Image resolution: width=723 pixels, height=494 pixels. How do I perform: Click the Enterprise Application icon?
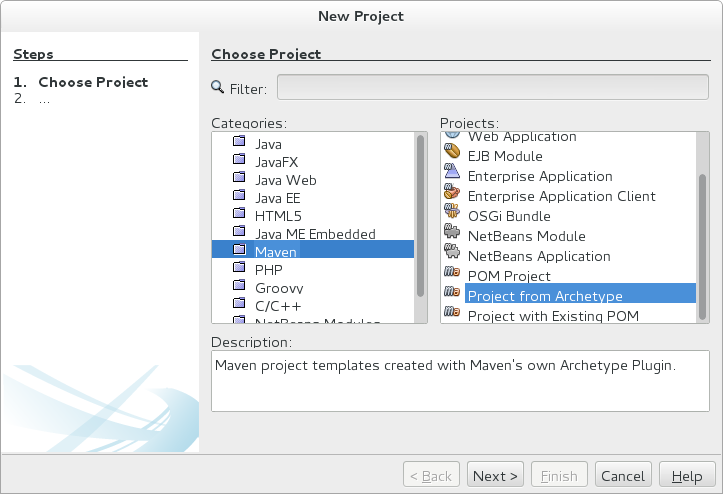pos(451,176)
